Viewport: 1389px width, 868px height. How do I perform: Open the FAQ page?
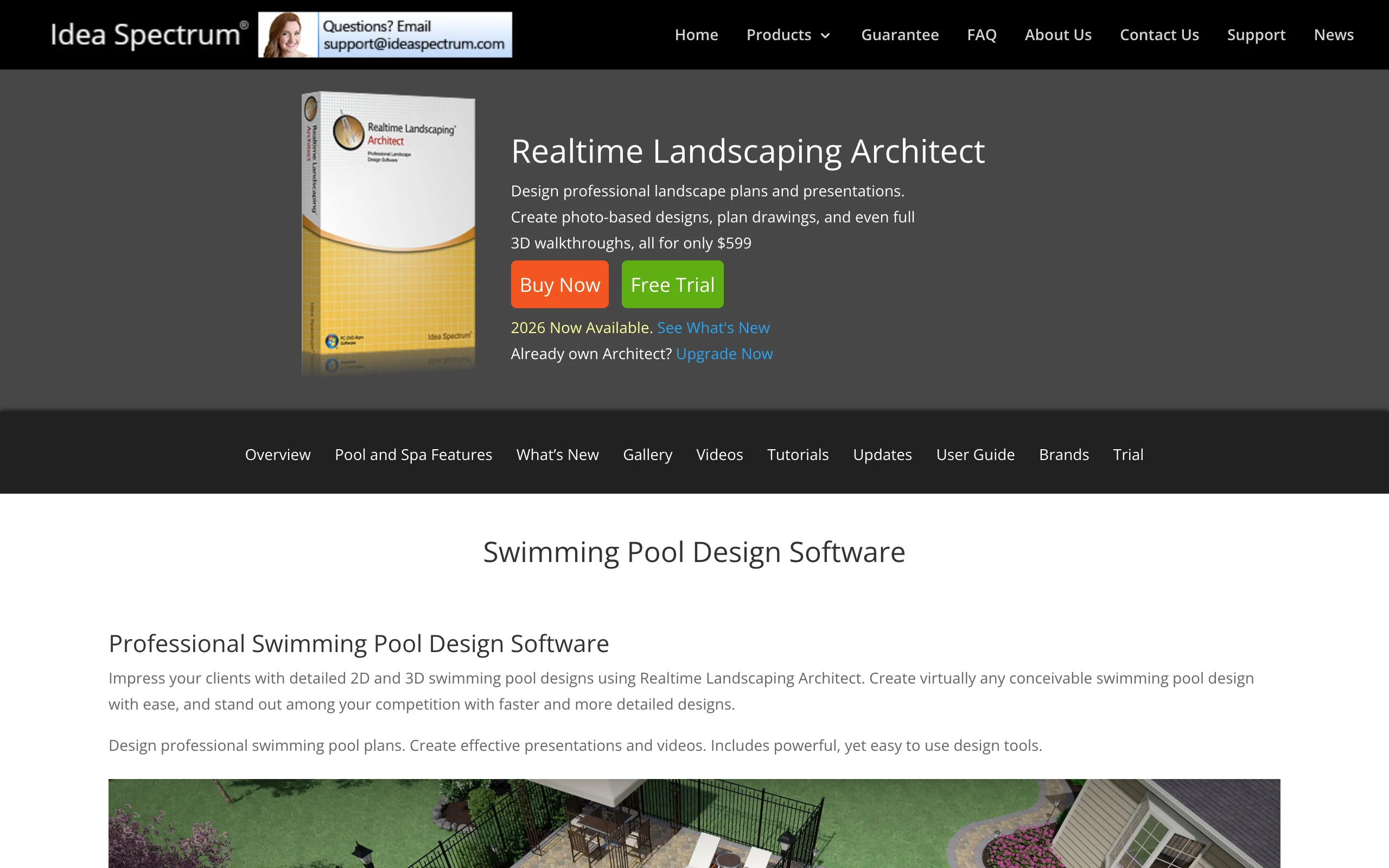click(x=982, y=34)
